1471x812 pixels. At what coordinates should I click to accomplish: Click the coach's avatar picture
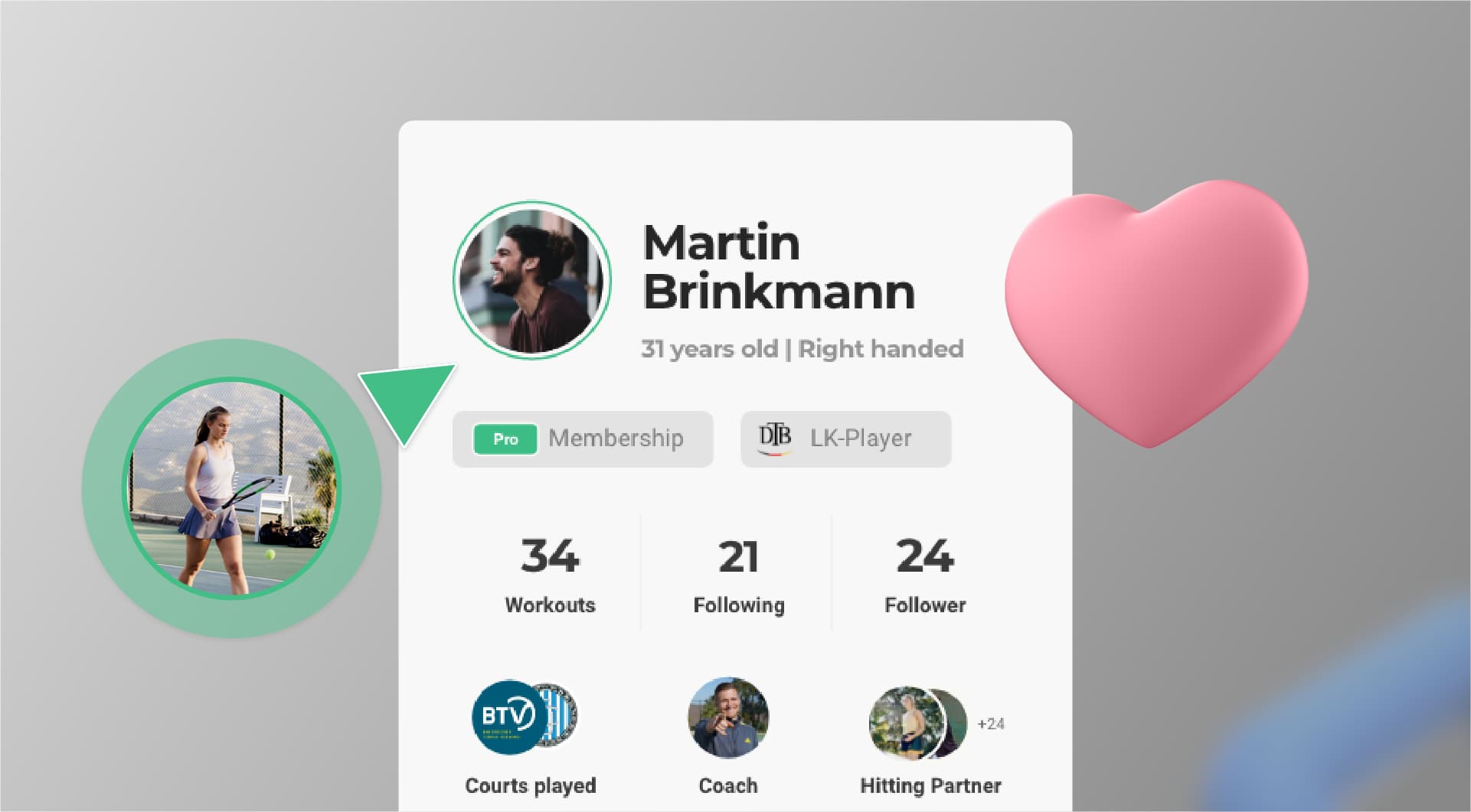pyautogui.click(x=728, y=718)
